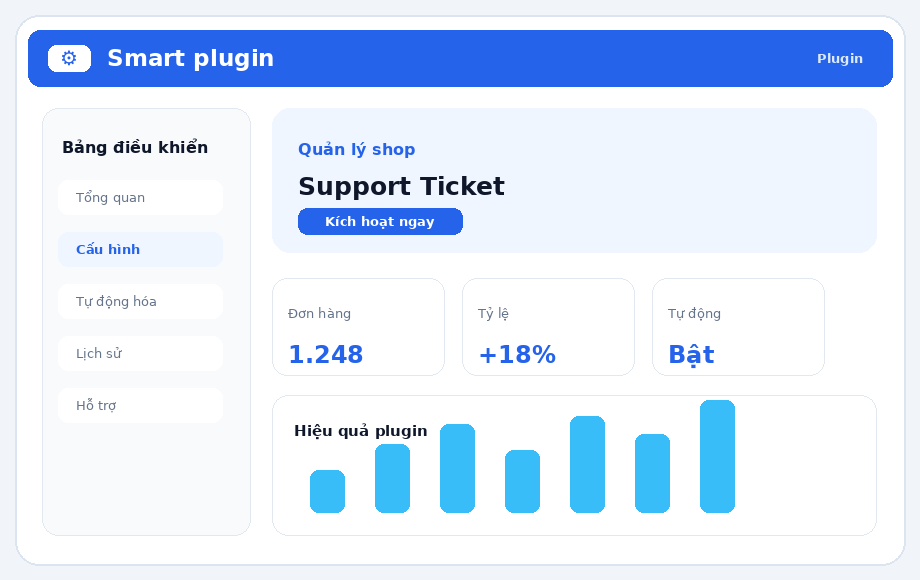Image resolution: width=920 pixels, height=580 pixels.
Task: Click the first shortest chart bar
Action: [x=327, y=491]
